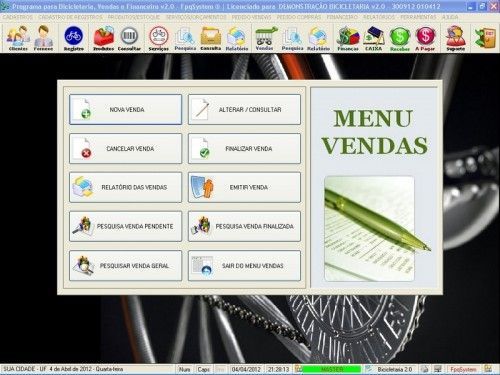Open the PEDIDO VENDAS menu
The width and height of the screenshot is (500, 375).
point(251,17)
